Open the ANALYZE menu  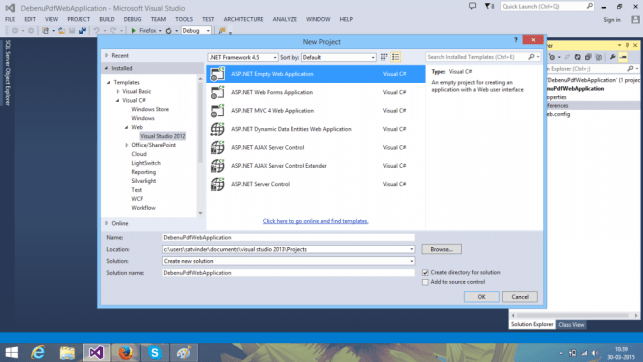(285, 19)
